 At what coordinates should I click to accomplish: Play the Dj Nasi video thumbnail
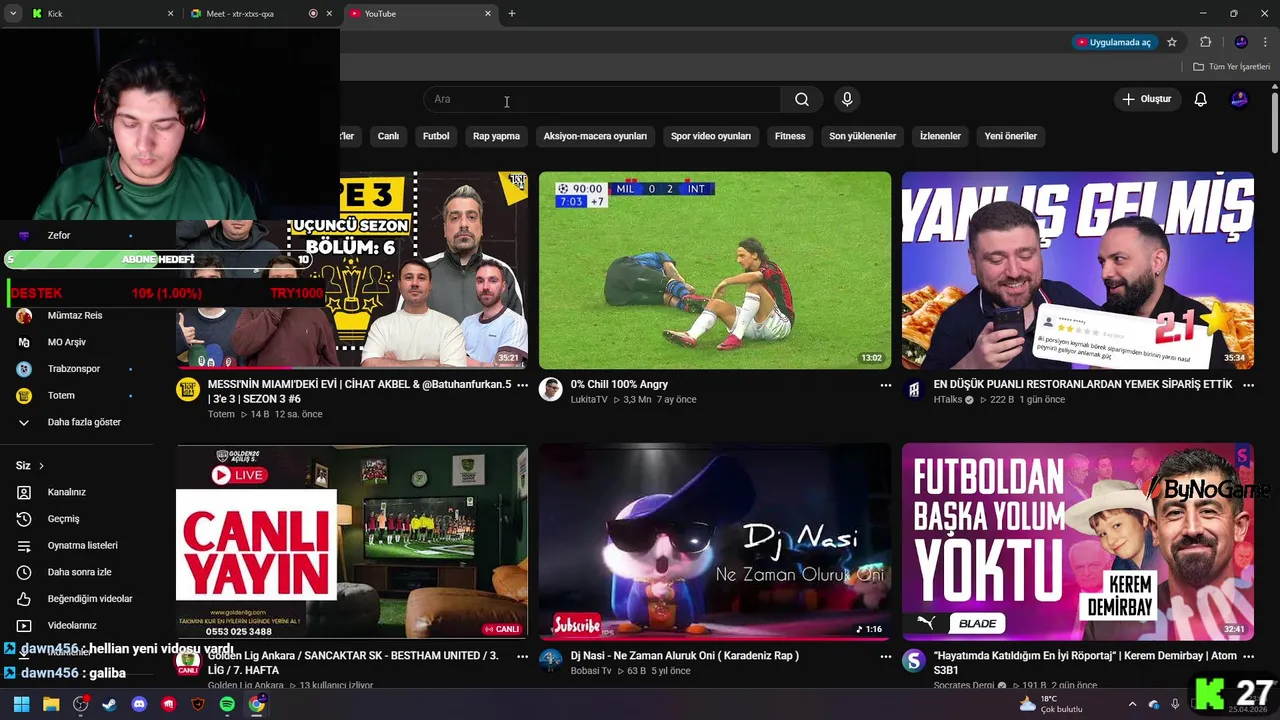[715, 541]
